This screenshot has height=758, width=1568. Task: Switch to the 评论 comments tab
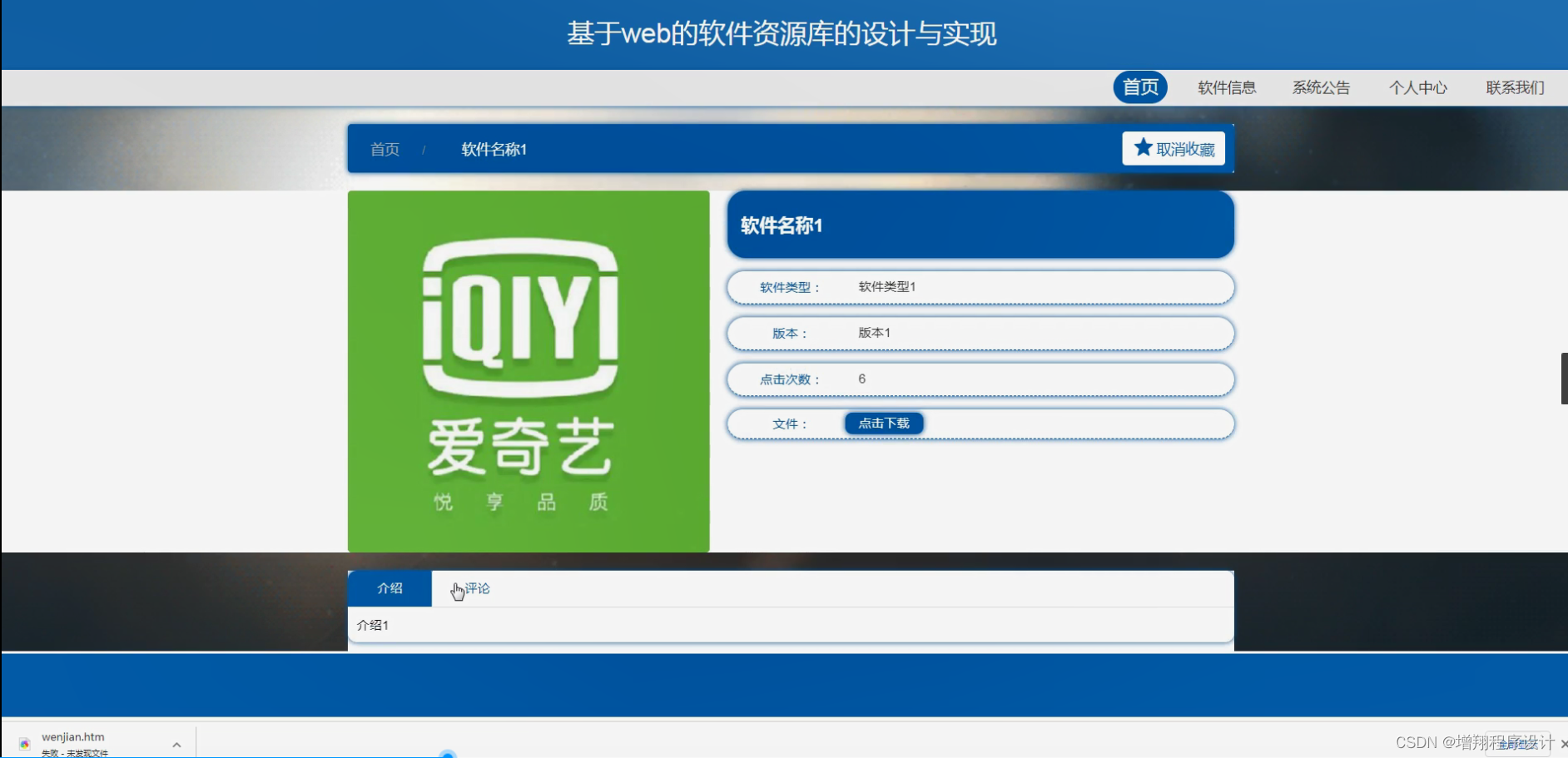pos(477,588)
